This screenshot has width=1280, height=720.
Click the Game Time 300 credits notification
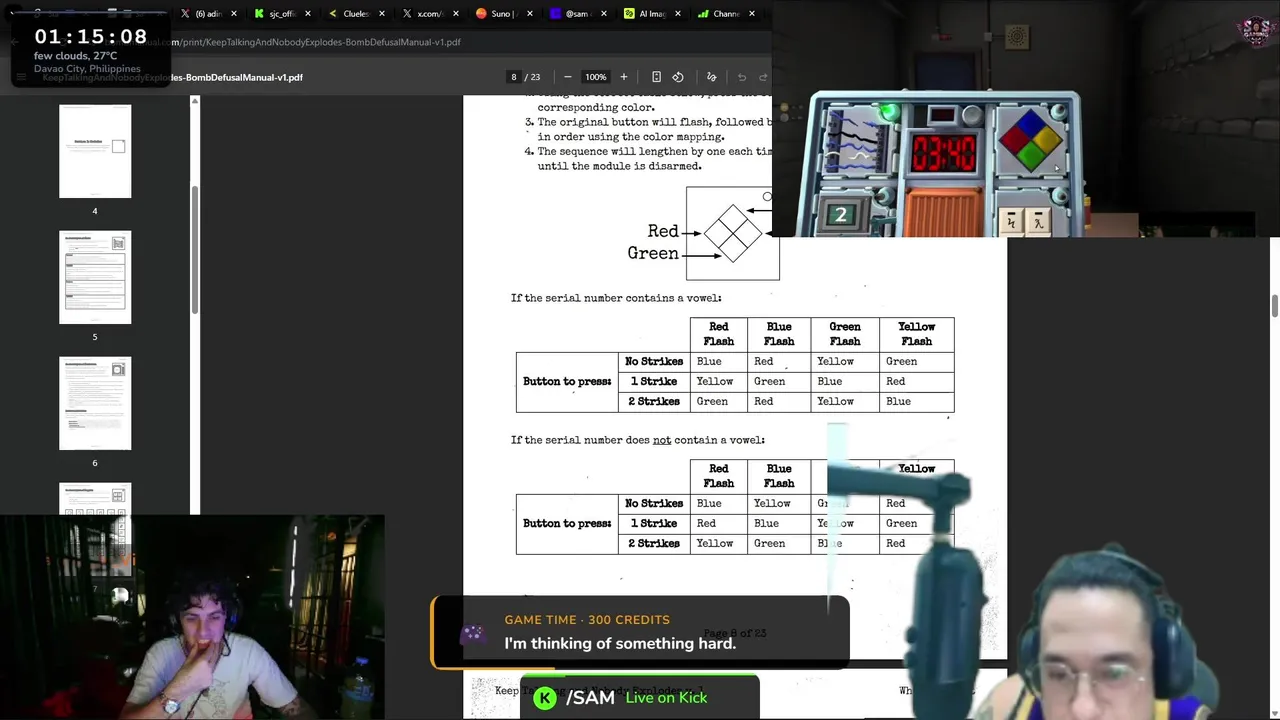[x=640, y=632]
